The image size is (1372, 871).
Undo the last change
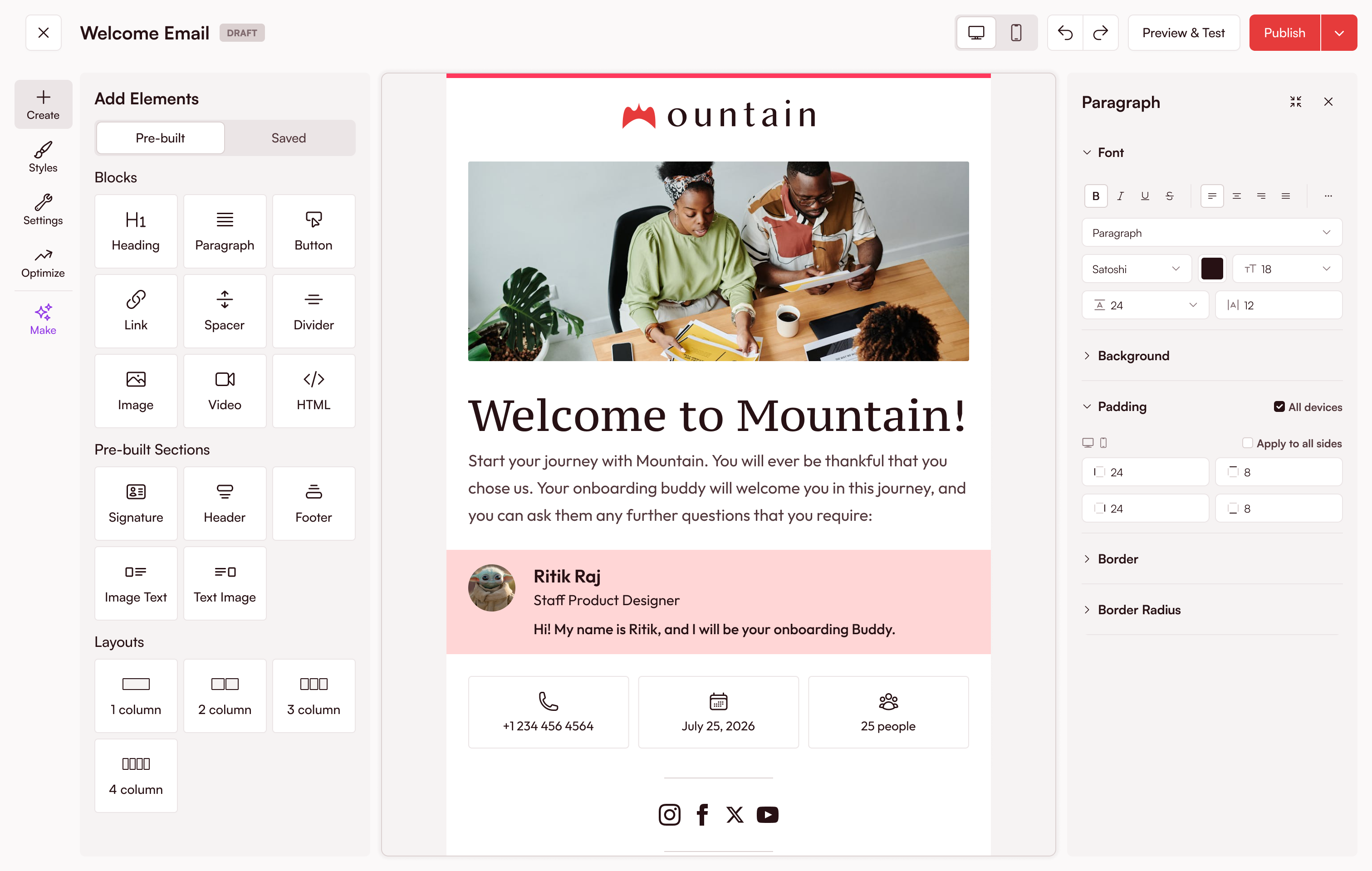(x=1065, y=33)
